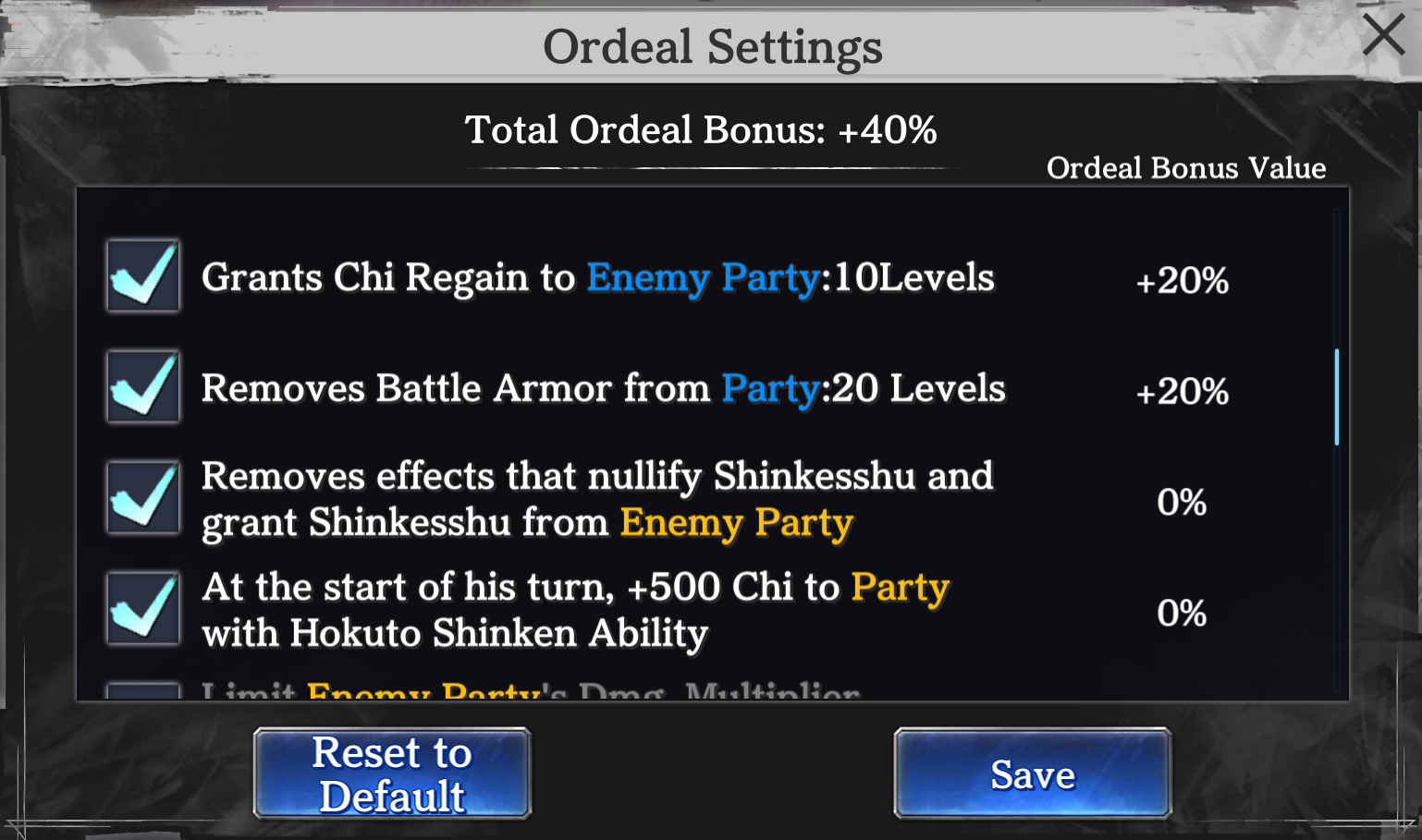The height and width of the screenshot is (840, 1422).
Task: Click the 0% next to the Shinkesshu ordeal
Action: [1183, 501]
